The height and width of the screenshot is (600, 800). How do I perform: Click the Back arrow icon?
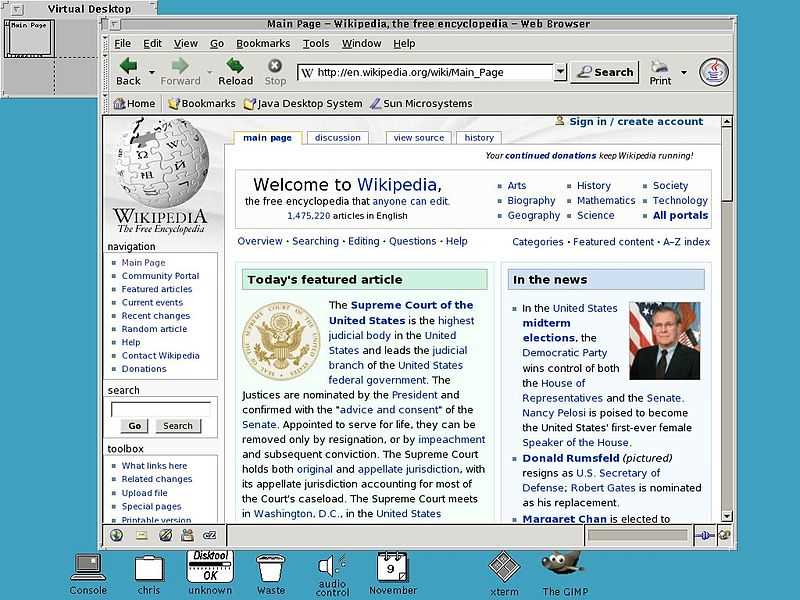point(128,66)
